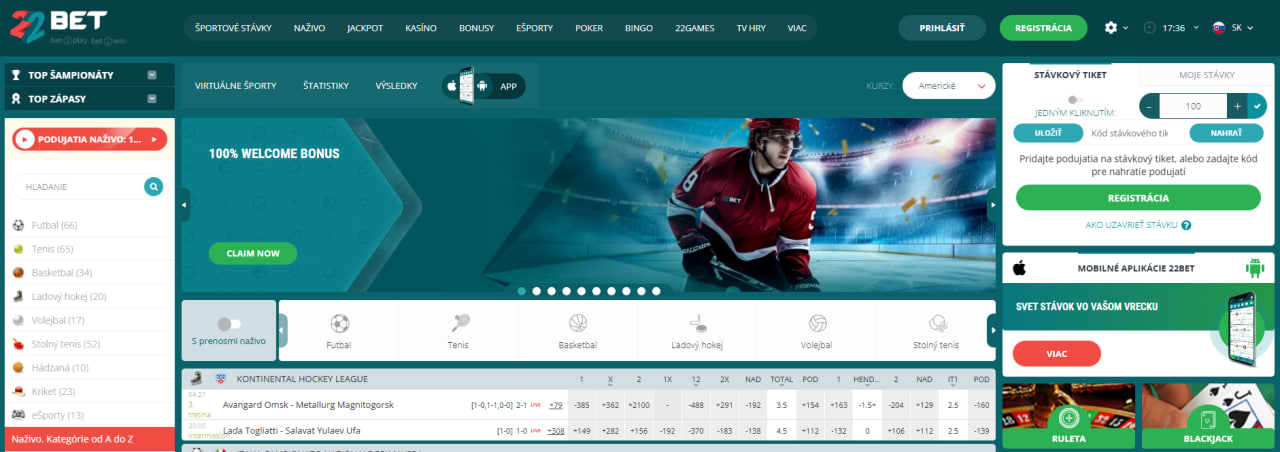Viewport: 1280px width, 452px height.
Task: Select the Tenis racket icon filter
Action: [459, 324]
